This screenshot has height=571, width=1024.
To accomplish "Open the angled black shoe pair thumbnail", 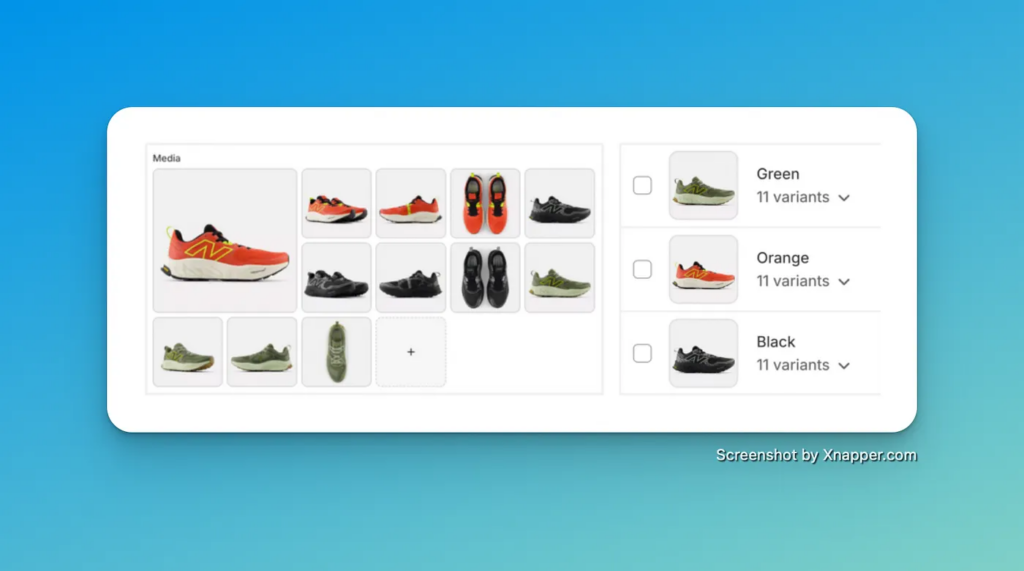I will click(336, 278).
